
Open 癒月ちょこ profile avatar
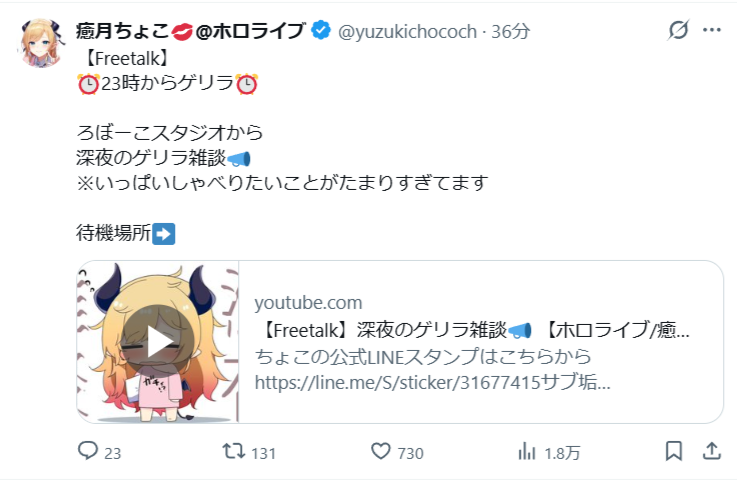[42, 43]
